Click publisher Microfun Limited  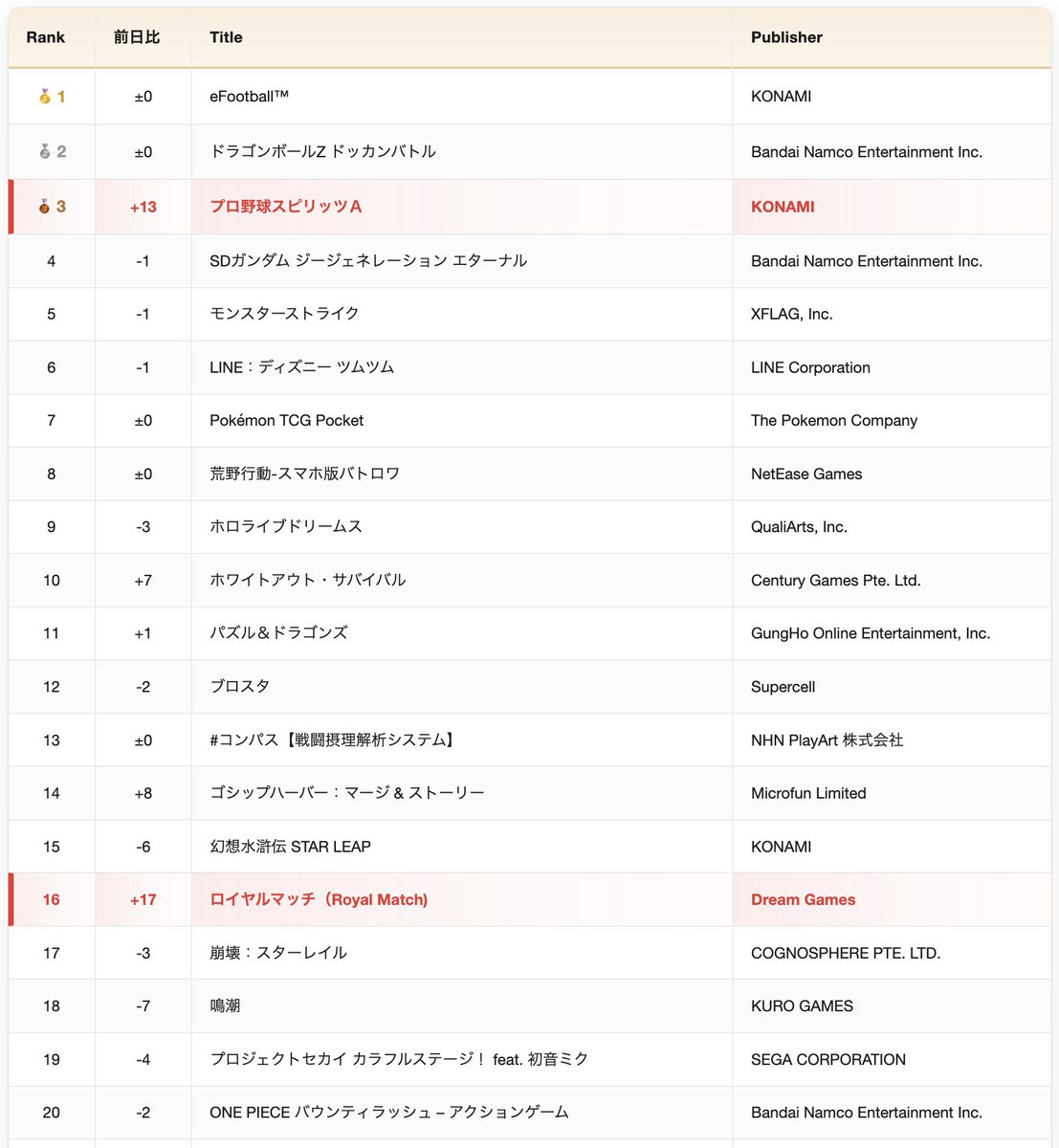tap(808, 793)
